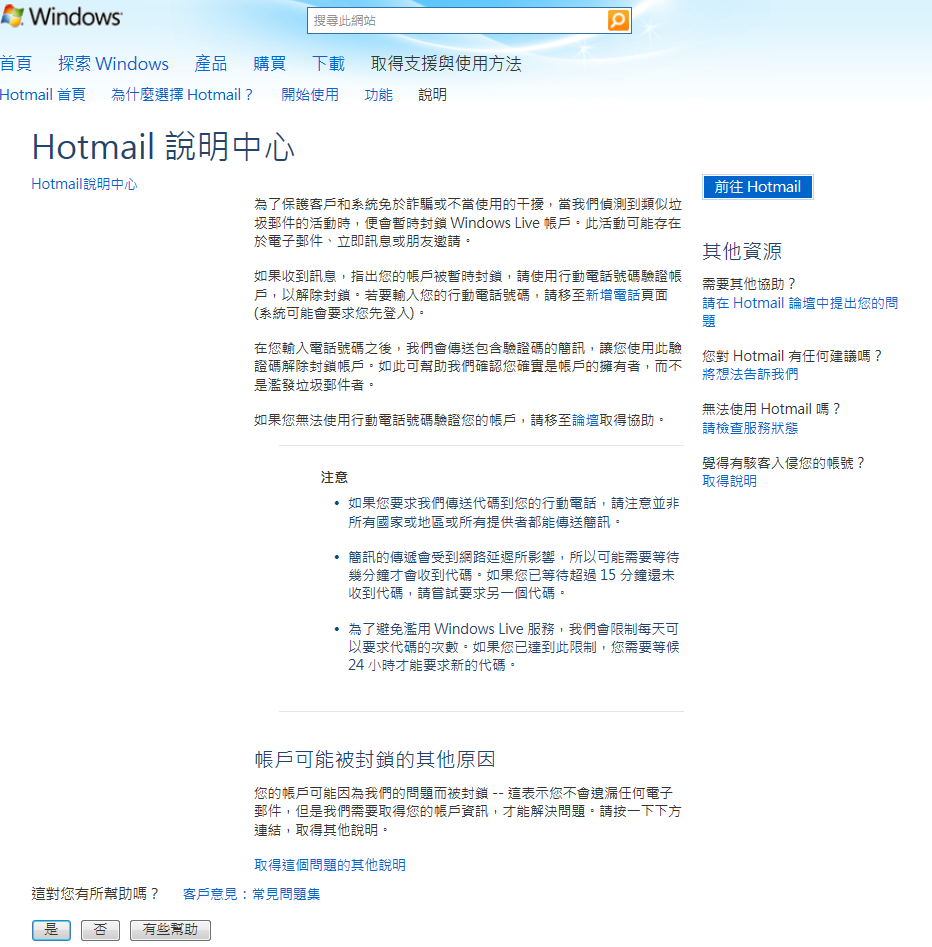Click the 否 feedback button
Screen dimensions: 932x947
pyautogui.click(x=100, y=929)
